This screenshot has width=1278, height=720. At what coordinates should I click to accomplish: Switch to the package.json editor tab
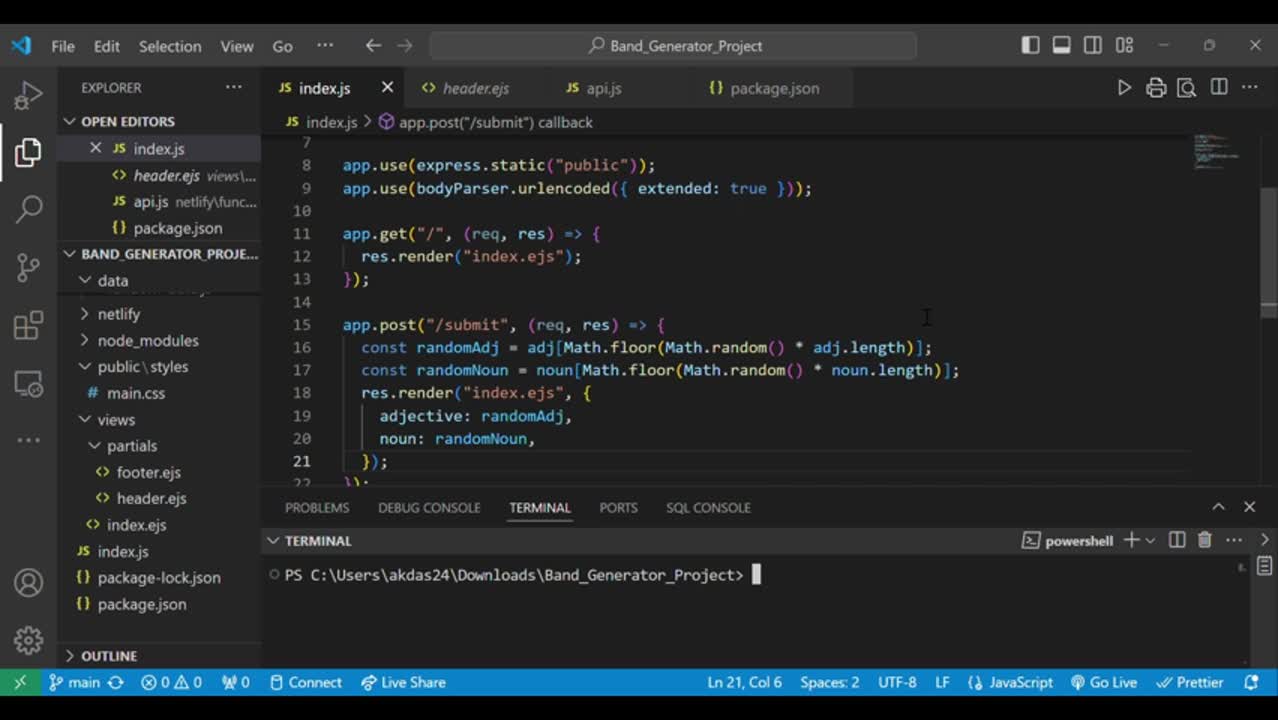click(x=775, y=88)
